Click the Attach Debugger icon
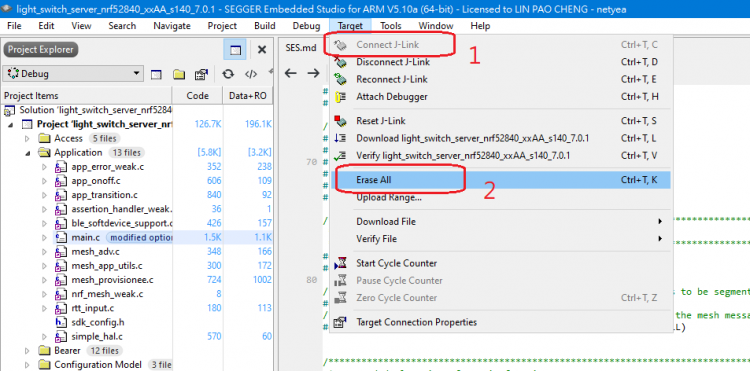The width and height of the screenshot is (750, 371). coord(340,97)
